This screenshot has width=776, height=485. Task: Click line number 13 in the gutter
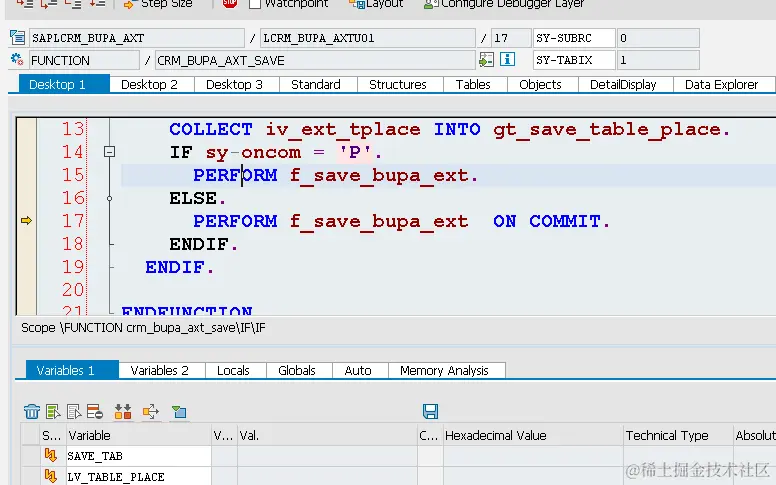coord(73,129)
